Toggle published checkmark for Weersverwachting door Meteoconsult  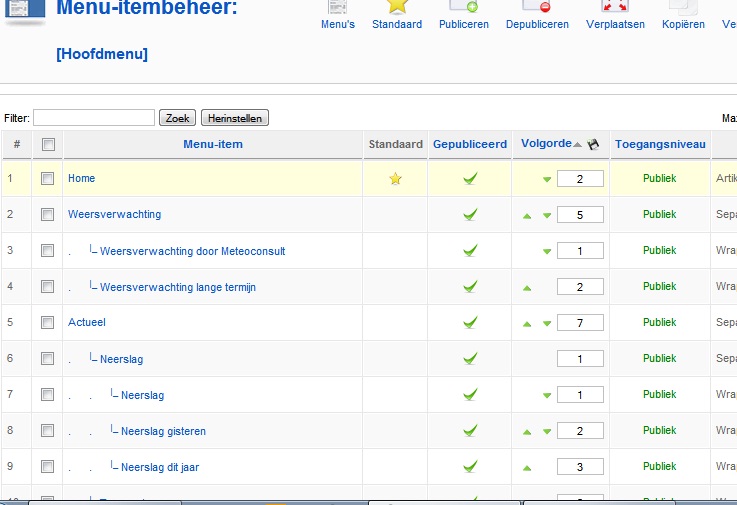470,251
